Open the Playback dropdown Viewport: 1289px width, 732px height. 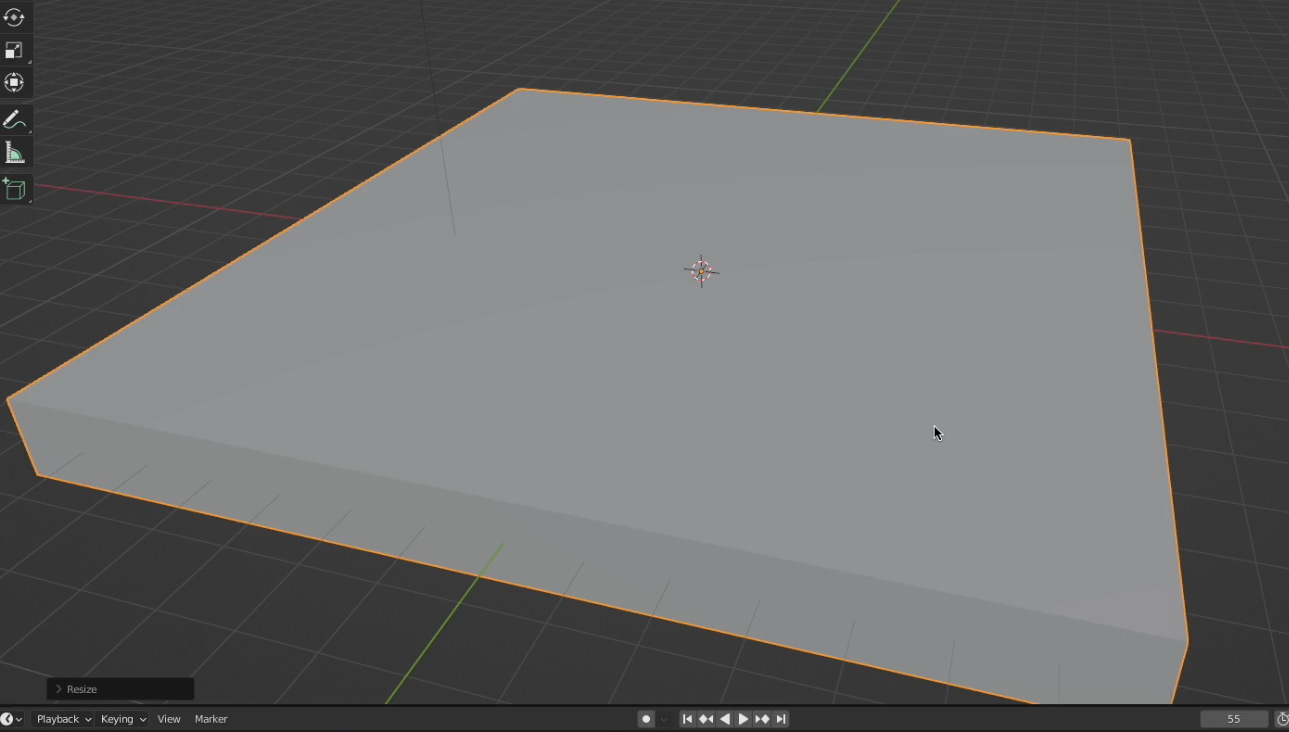pos(63,719)
